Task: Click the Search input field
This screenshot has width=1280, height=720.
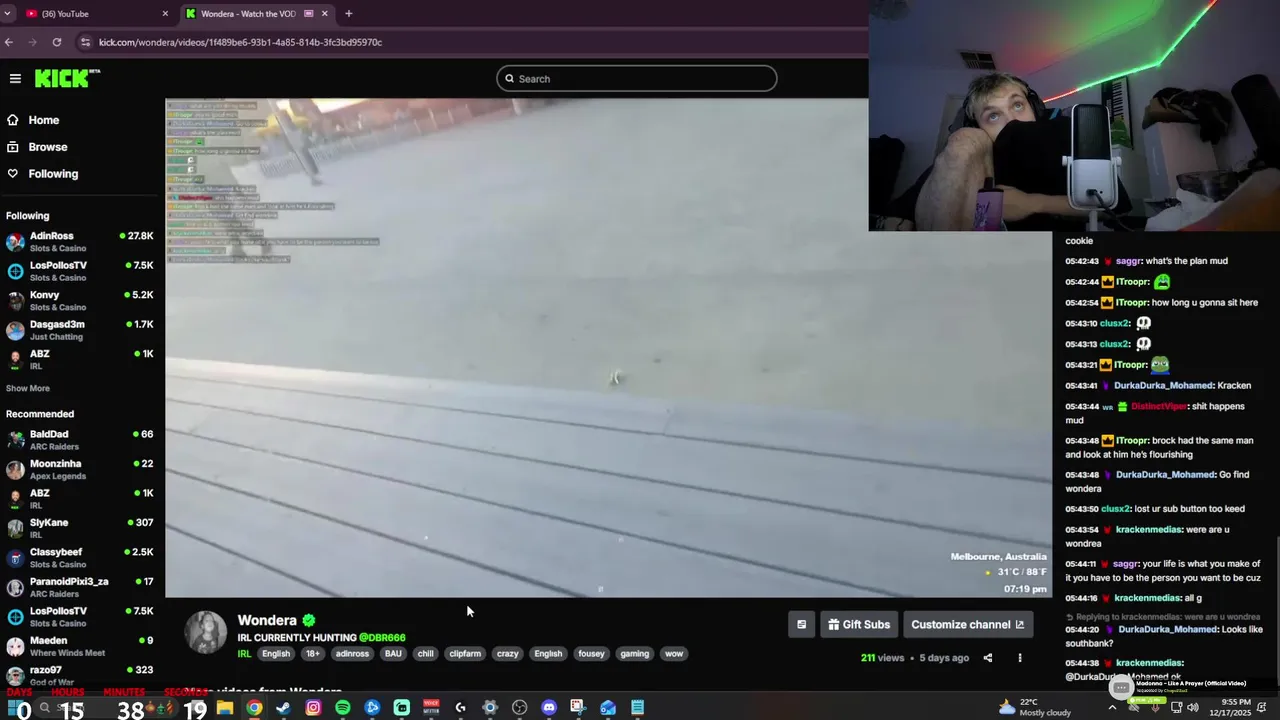Action: [636, 79]
